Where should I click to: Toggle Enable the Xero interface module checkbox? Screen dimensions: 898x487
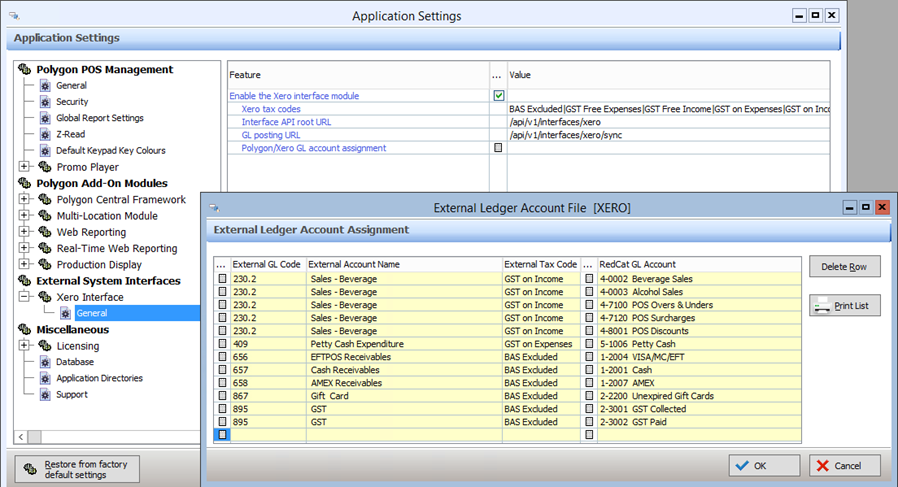coord(499,96)
